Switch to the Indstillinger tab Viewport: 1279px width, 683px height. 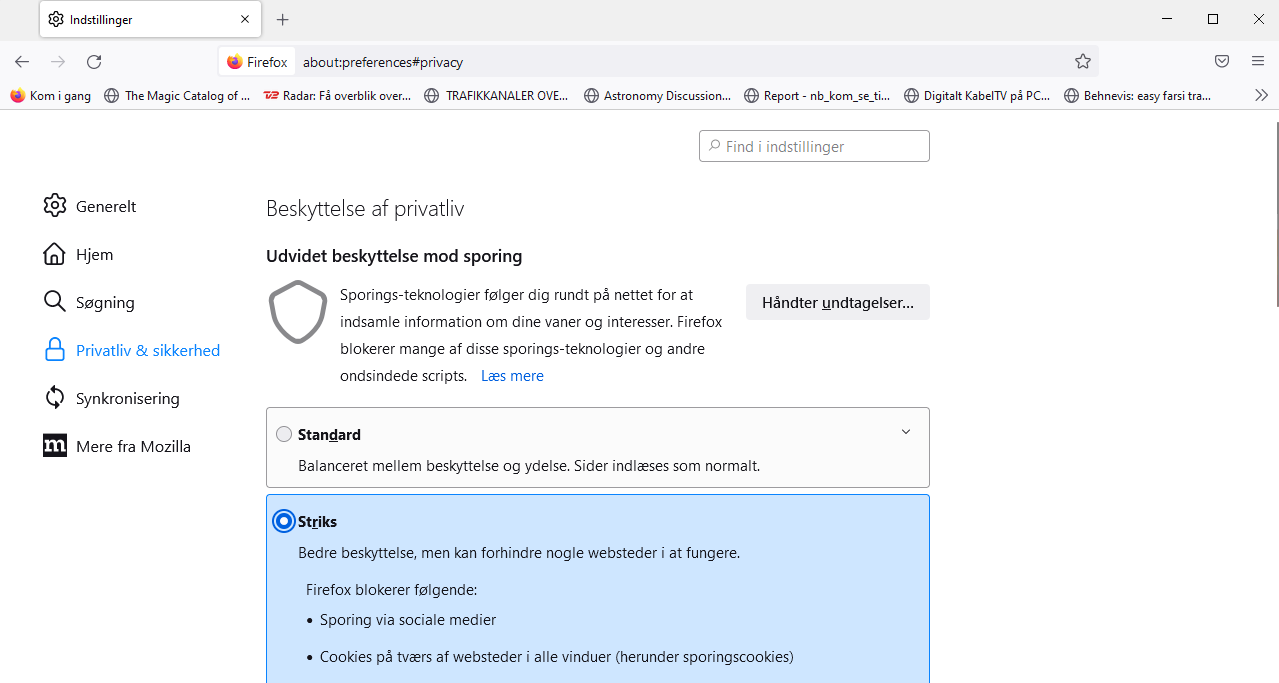tap(101, 18)
